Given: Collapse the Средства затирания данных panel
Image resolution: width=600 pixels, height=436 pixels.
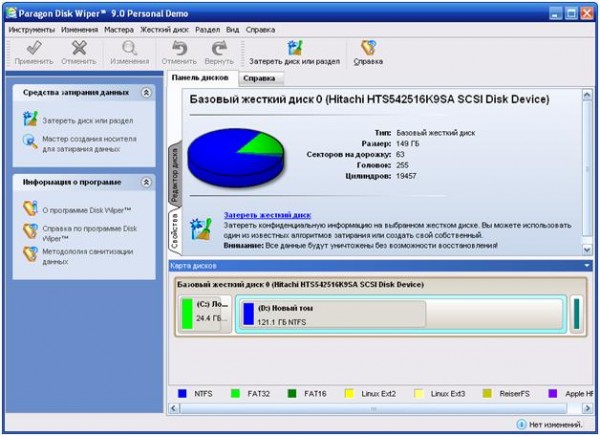Looking at the screenshot, I should coord(146,93).
